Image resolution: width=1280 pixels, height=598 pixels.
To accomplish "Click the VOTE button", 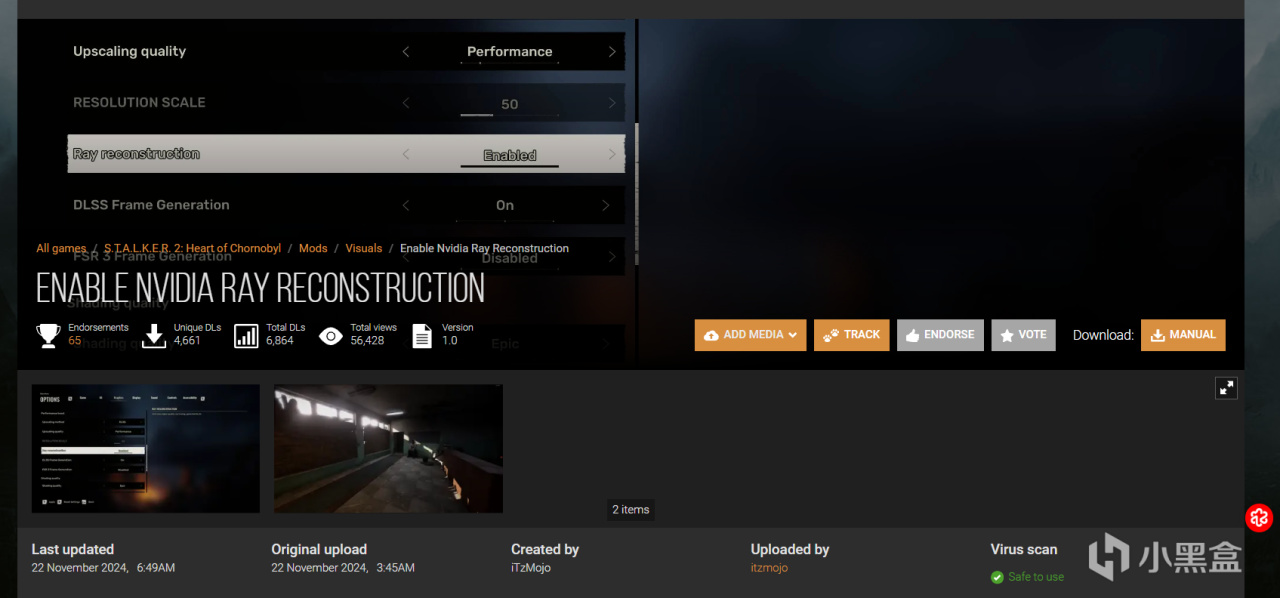I will pos(1023,335).
